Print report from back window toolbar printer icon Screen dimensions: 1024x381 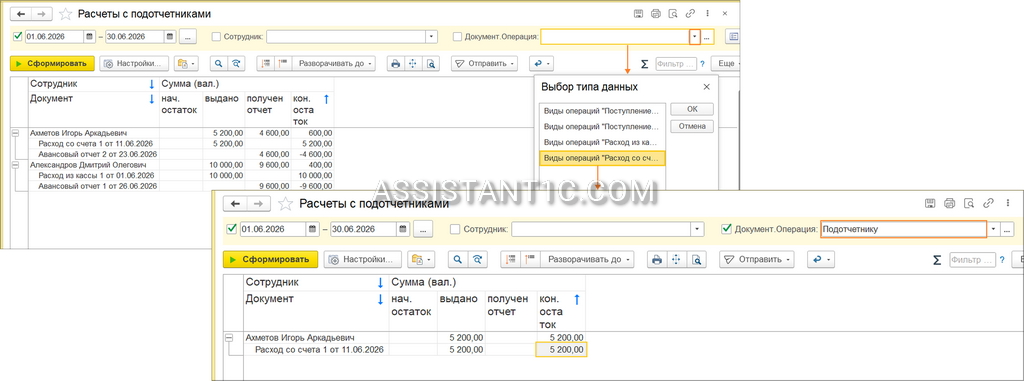tap(395, 63)
